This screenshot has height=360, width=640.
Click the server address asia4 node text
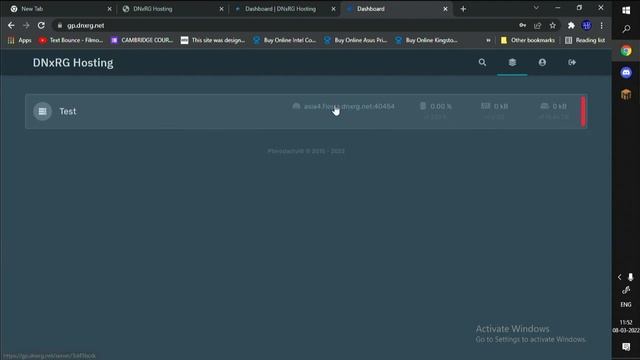click(349, 107)
